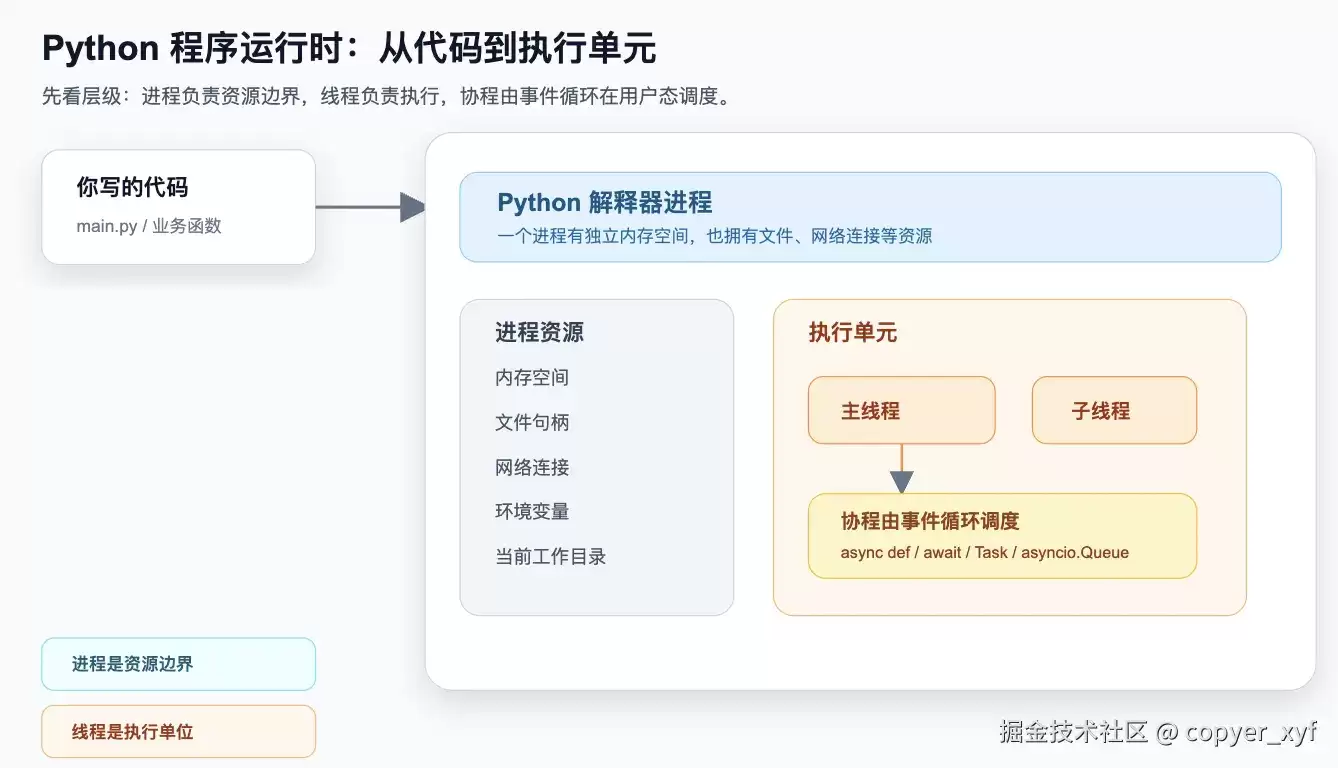Image resolution: width=1338 pixels, height=768 pixels.
Task: Click the '子线程' box
Action: point(1114,410)
